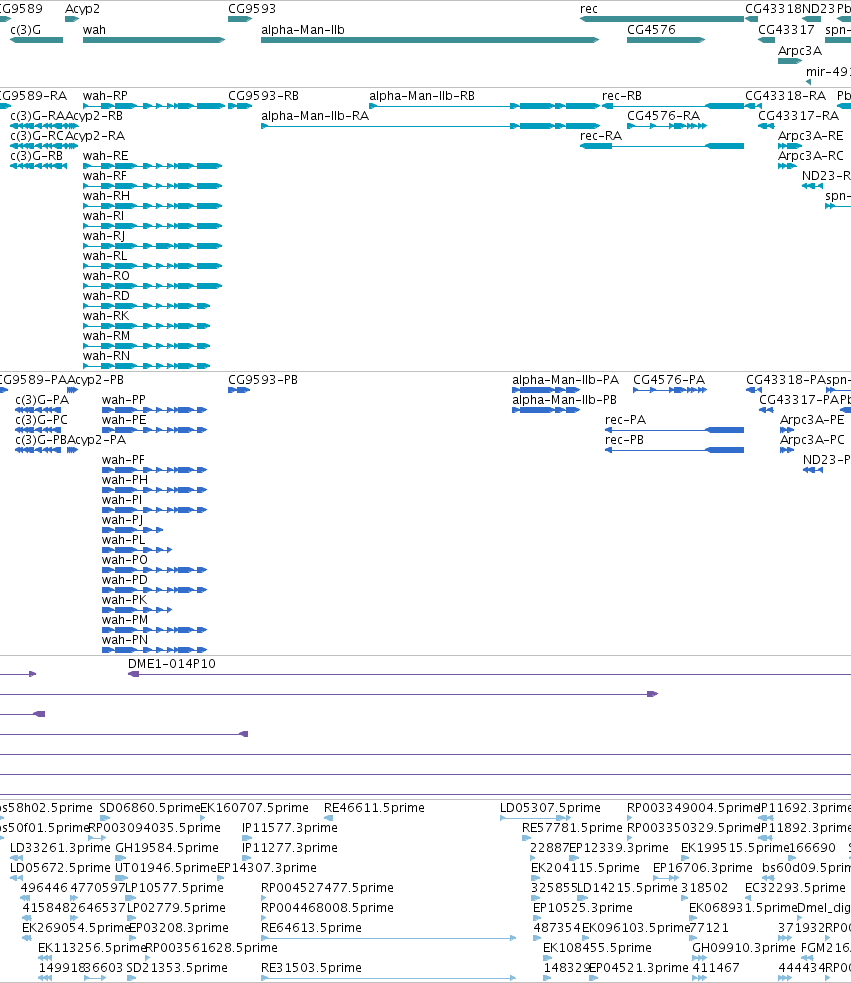Screen dimensions: 851x983
Task: Select the Arpc3A-RE transcript label
Action: click(x=811, y=136)
